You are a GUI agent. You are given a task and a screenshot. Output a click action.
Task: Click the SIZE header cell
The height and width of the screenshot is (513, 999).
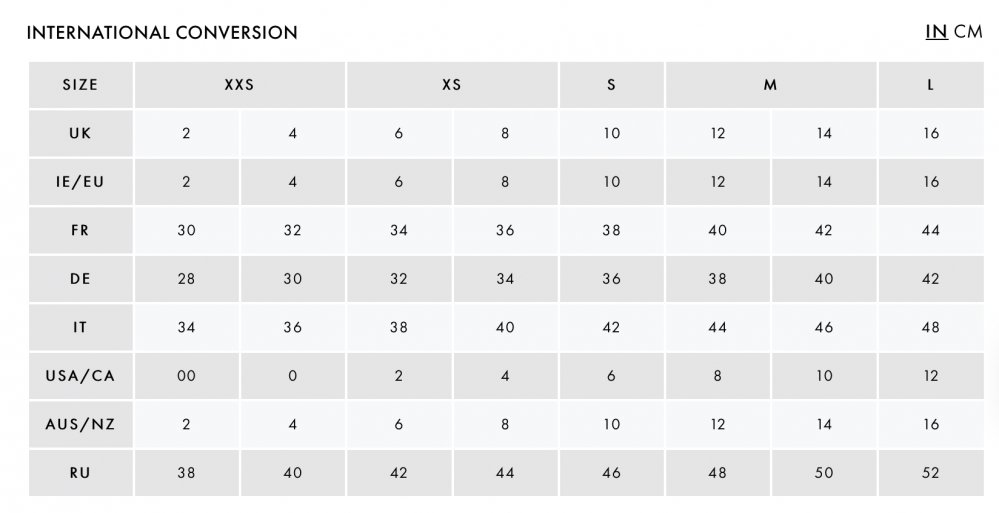(x=80, y=85)
